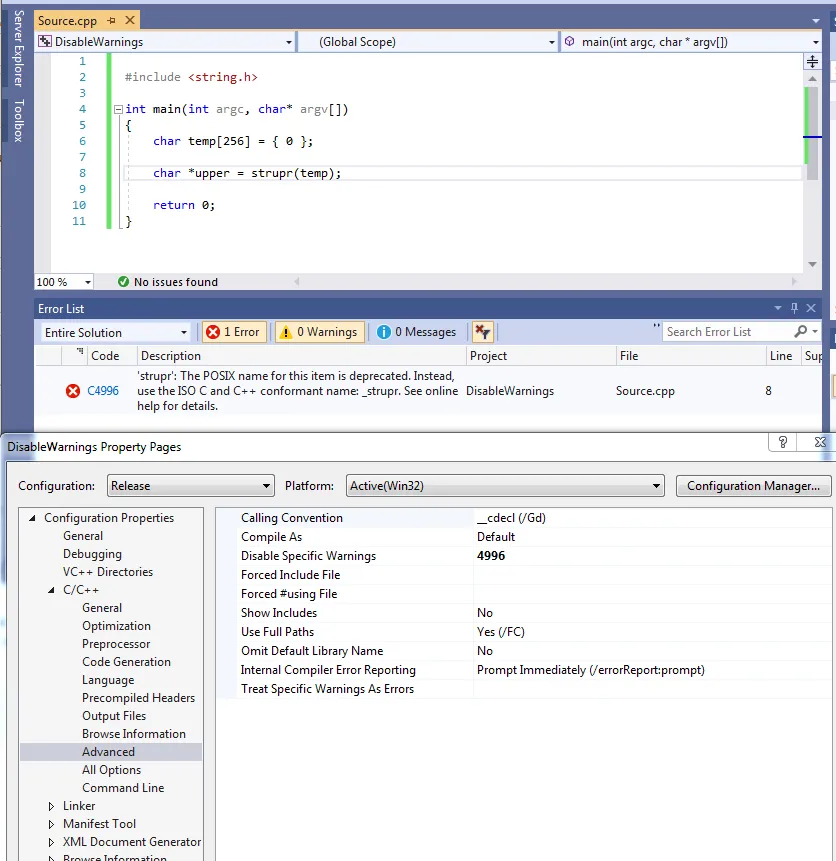
Task: Click the editor scroll up arrow
Action: point(812,79)
